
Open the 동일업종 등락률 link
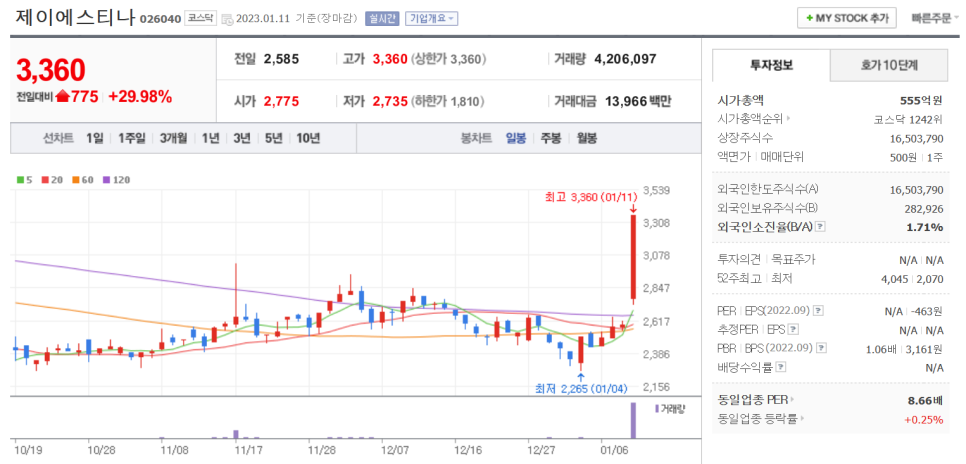click(761, 419)
